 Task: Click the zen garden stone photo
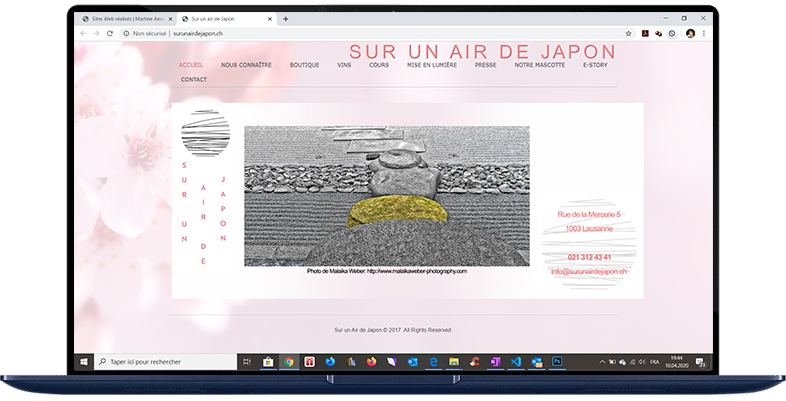[386, 195]
